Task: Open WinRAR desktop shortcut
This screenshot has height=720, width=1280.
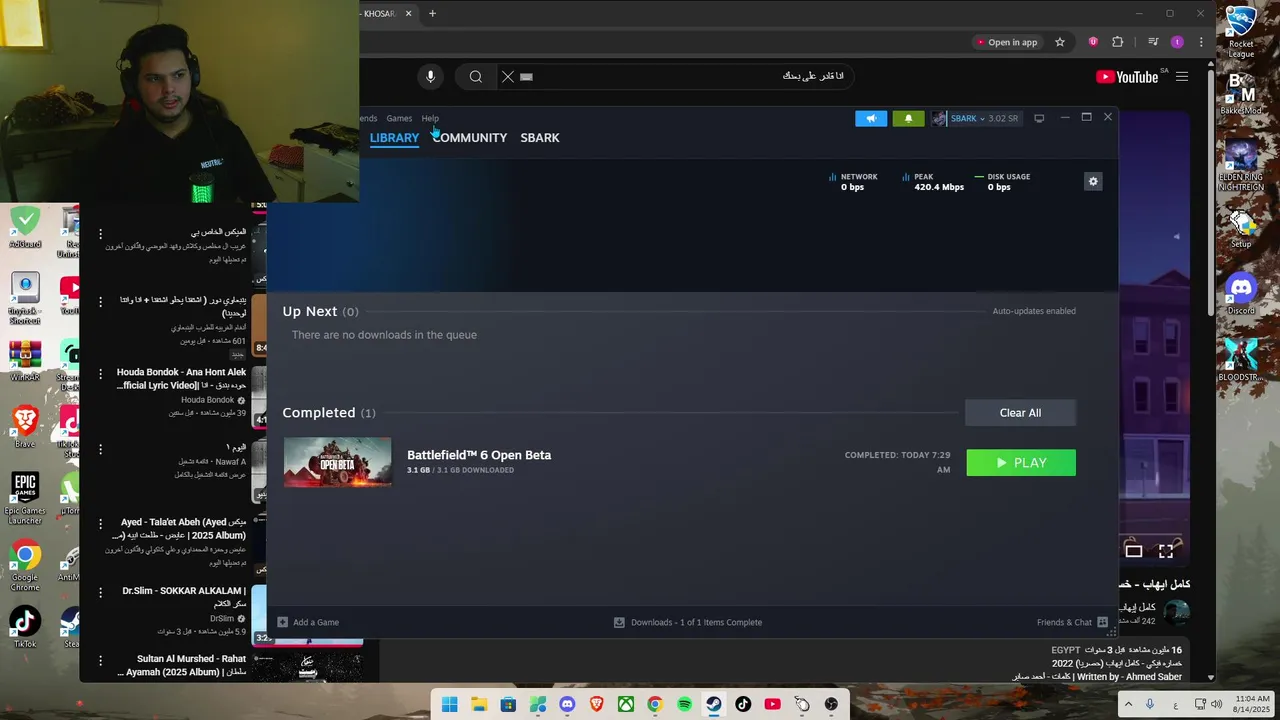Action: (25, 362)
